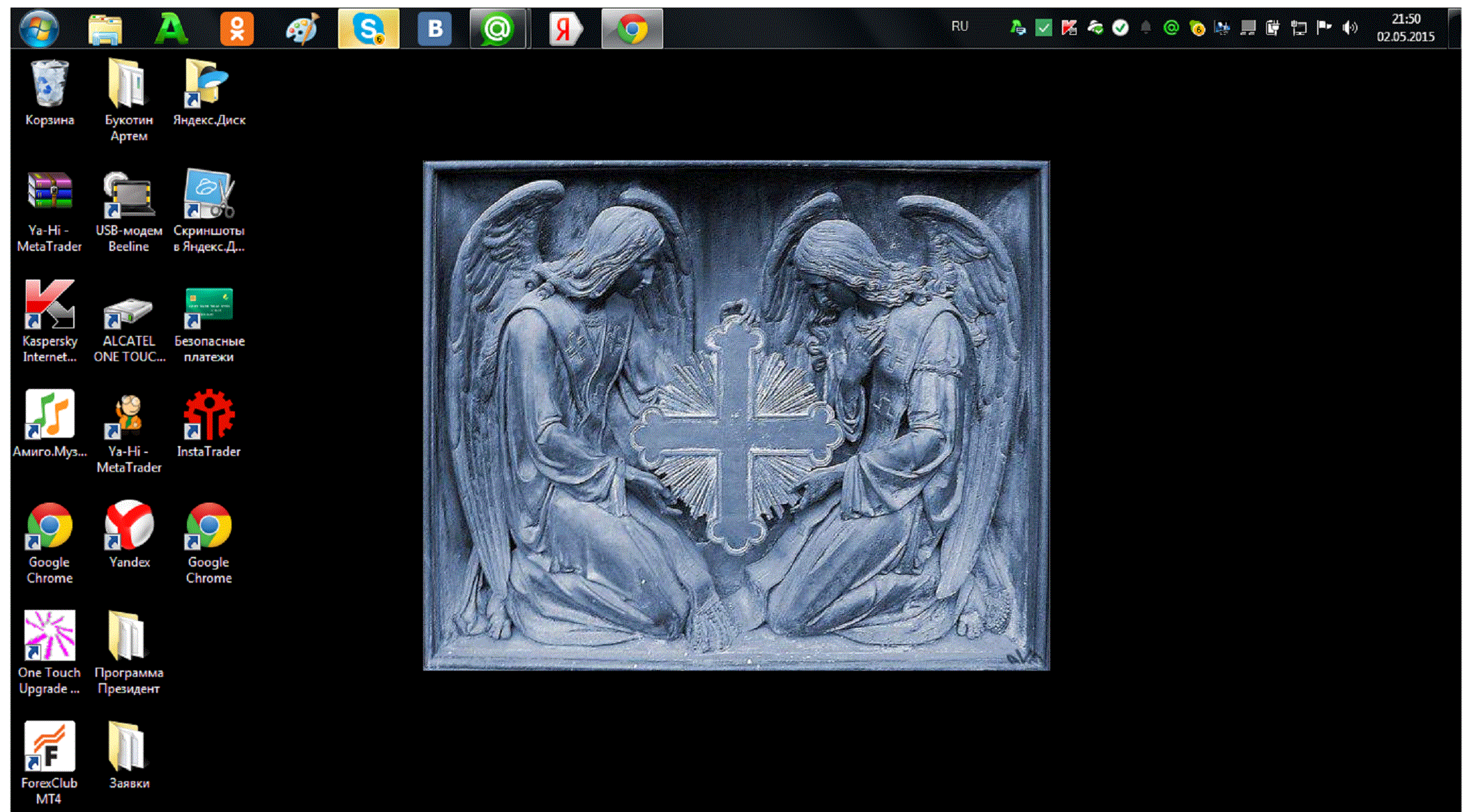Open the Заявки folder
Viewport: 1467px width, 812px height.
[128, 756]
